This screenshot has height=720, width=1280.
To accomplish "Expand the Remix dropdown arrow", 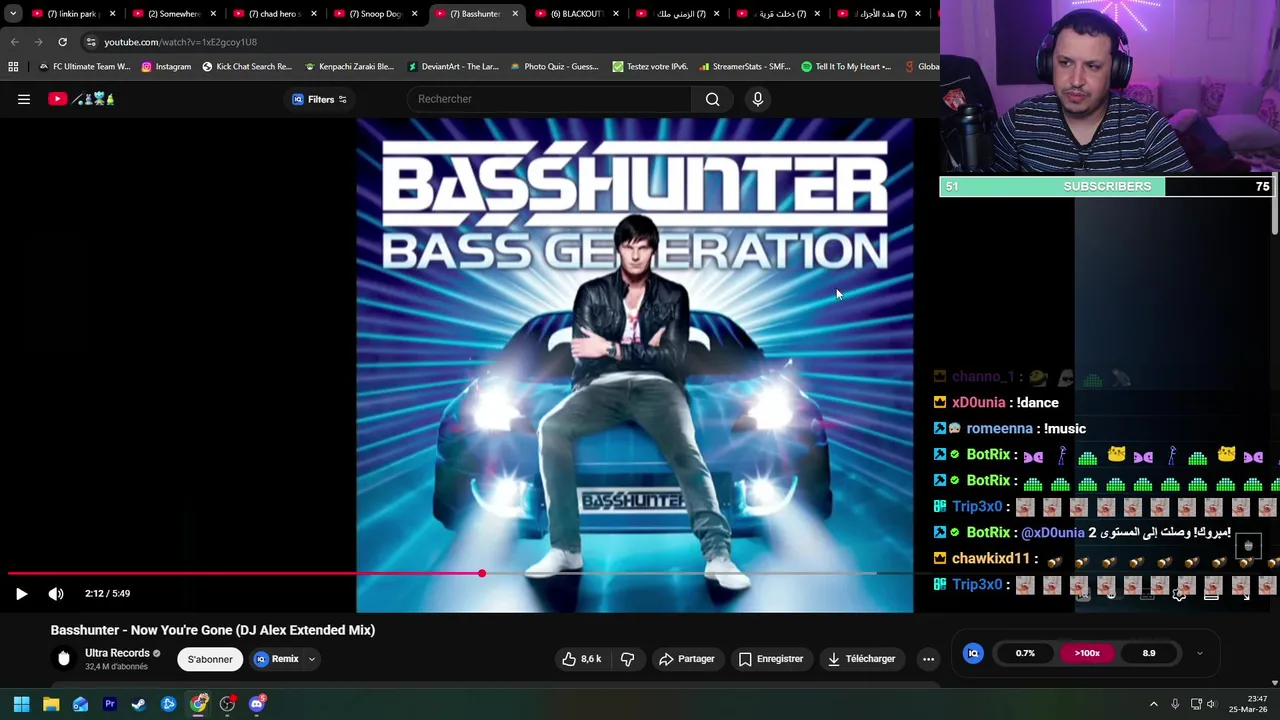I will [312, 659].
